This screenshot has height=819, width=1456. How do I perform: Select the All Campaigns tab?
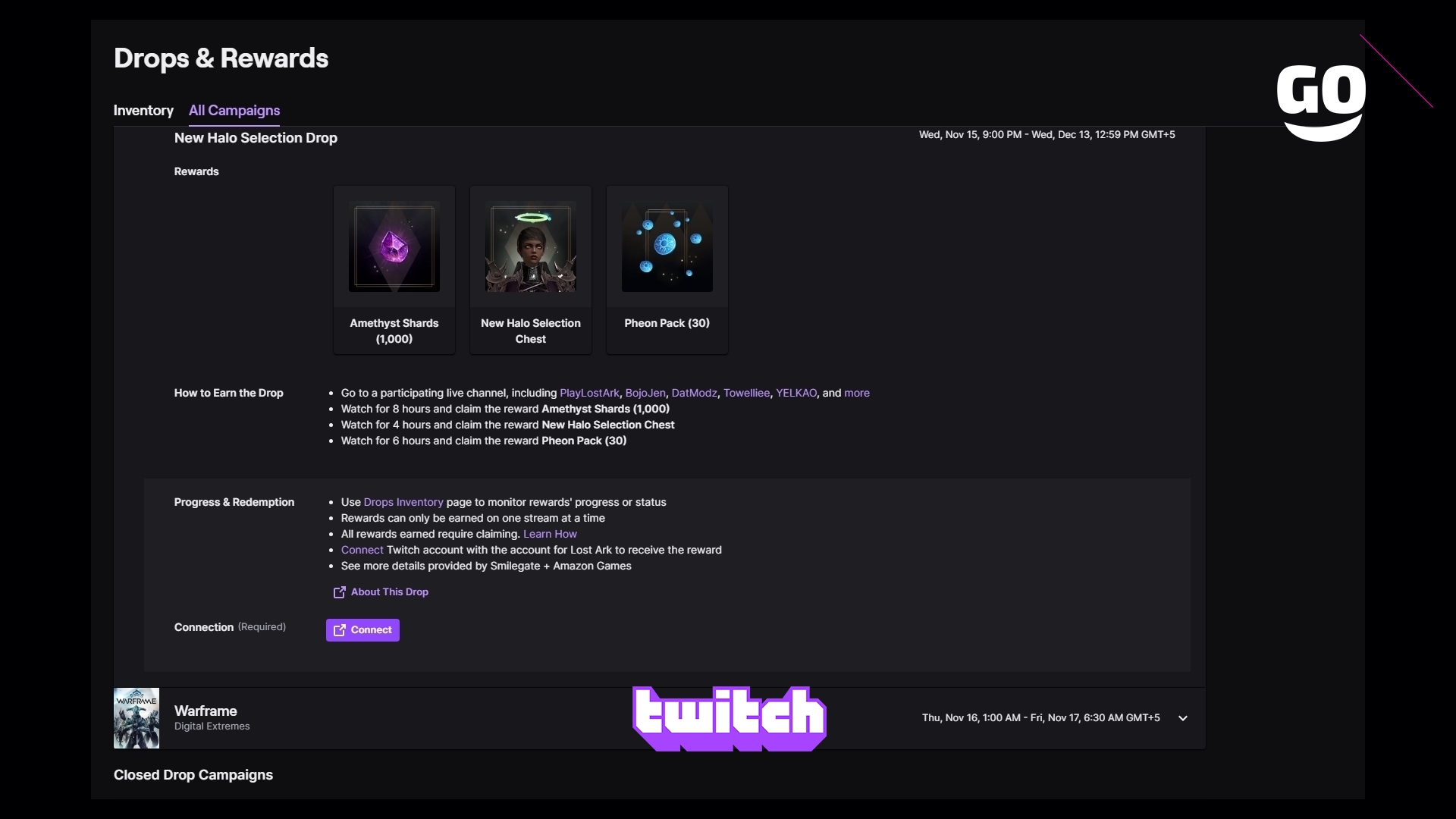click(x=234, y=110)
